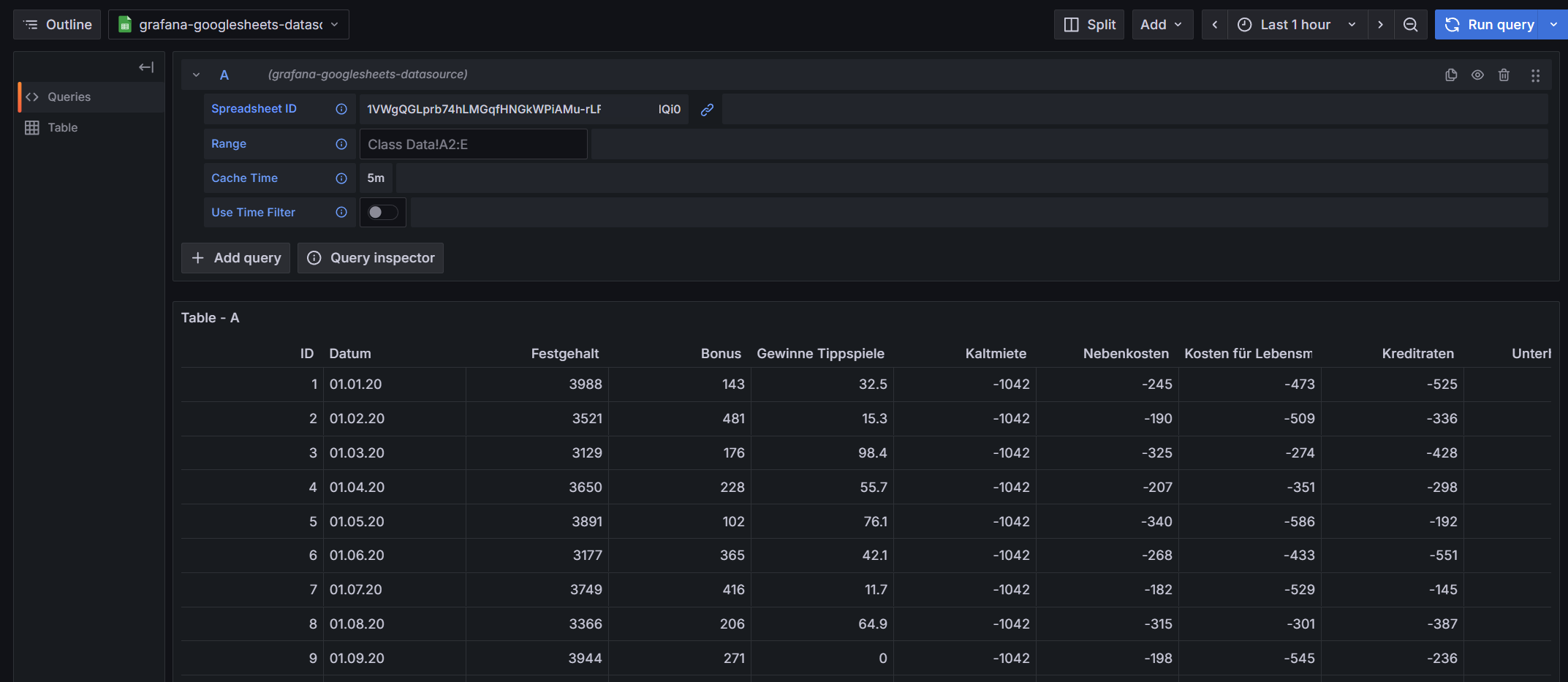This screenshot has width=1568, height=682.
Task: Open the Last 1 hour time picker
Action: [1295, 25]
